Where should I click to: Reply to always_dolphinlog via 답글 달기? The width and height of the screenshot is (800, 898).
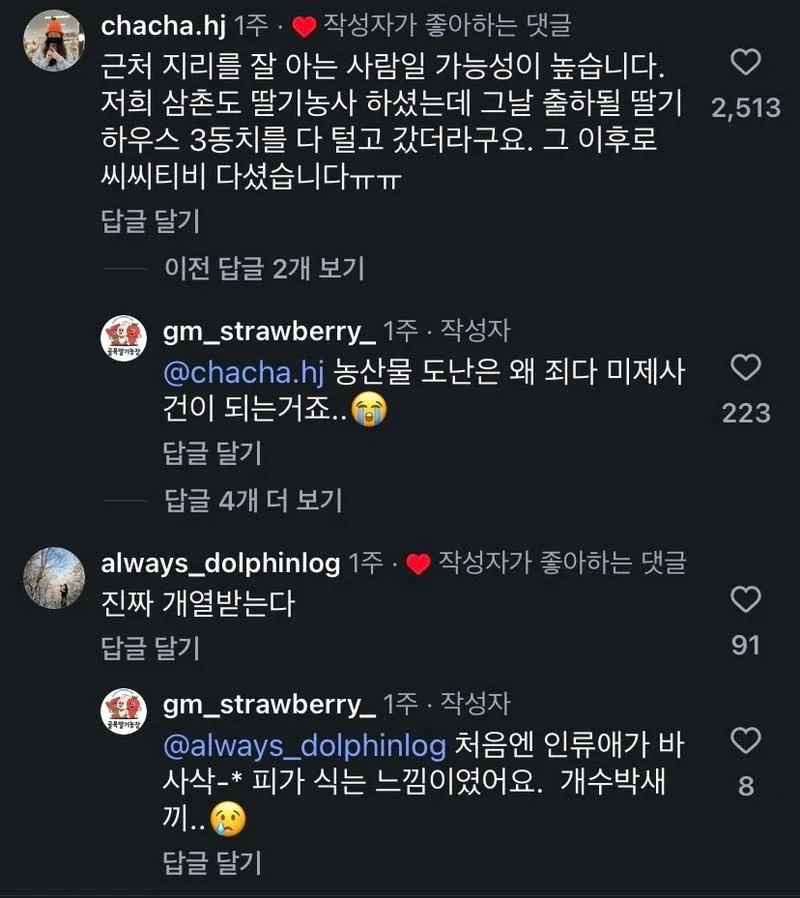150,648
